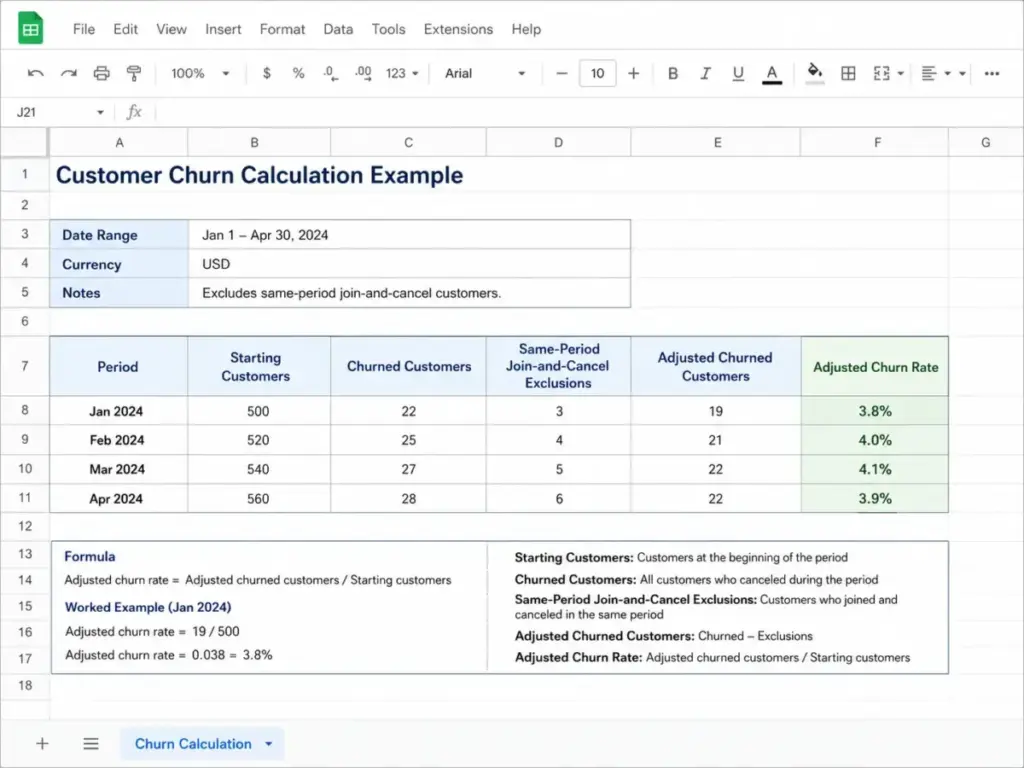
Task: Open the zoom 100% dropdown
Action: coord(200,73)
